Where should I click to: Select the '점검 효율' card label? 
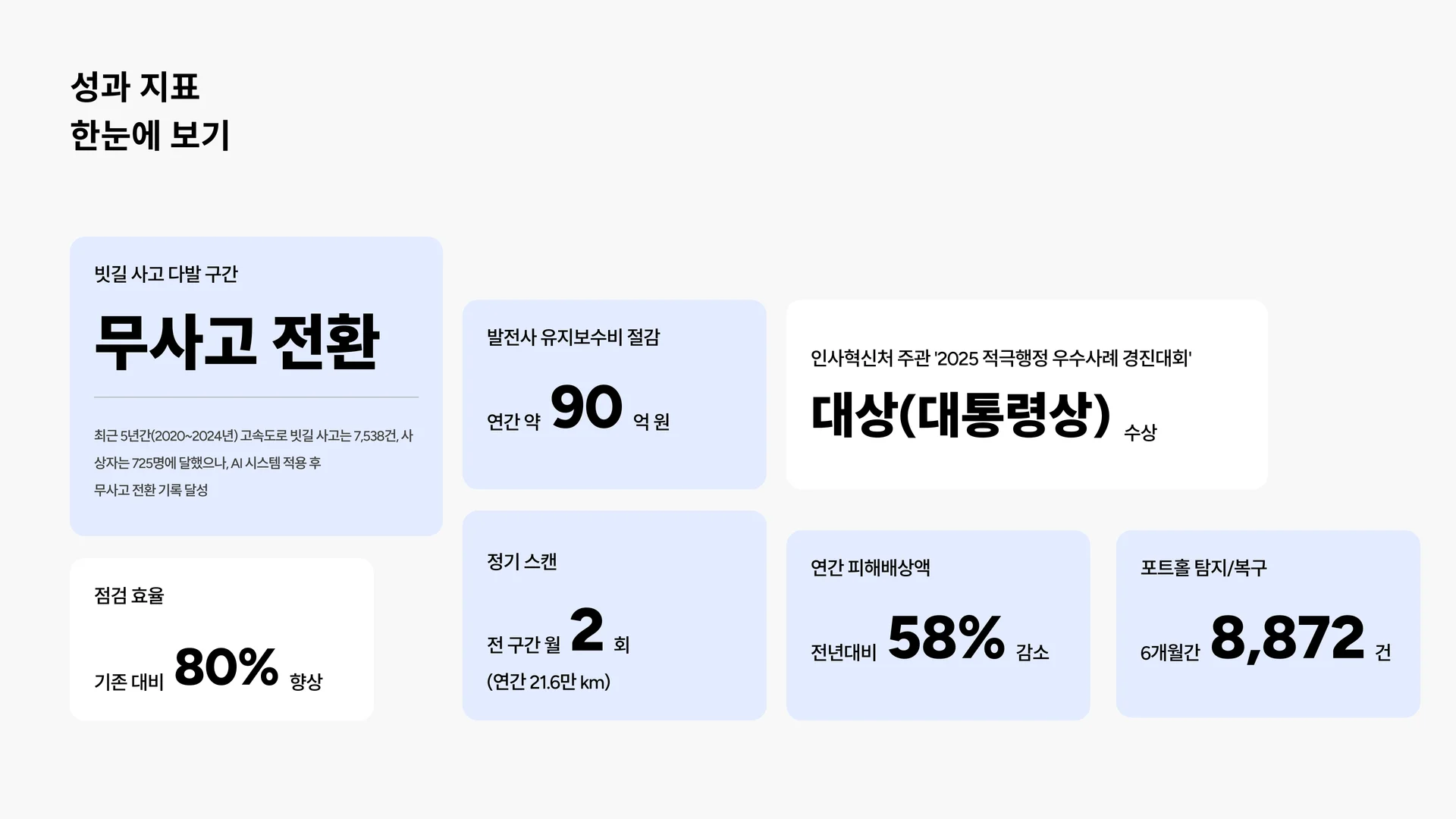pyautogui.click(x=129, y=595)
